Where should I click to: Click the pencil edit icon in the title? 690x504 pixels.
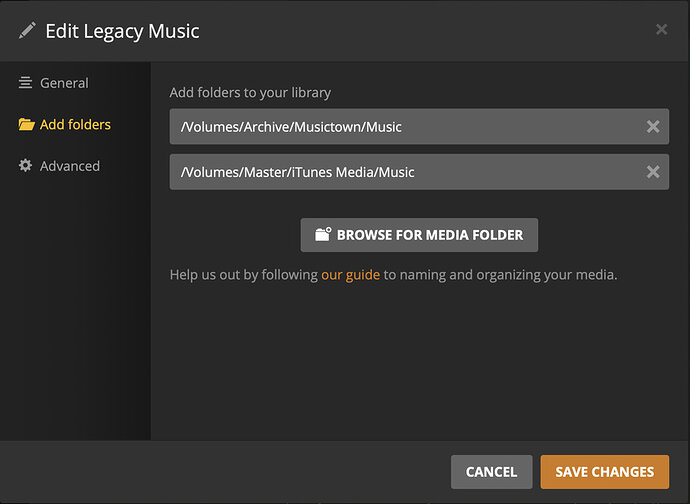pyautogui.click(x=27, y=31)
